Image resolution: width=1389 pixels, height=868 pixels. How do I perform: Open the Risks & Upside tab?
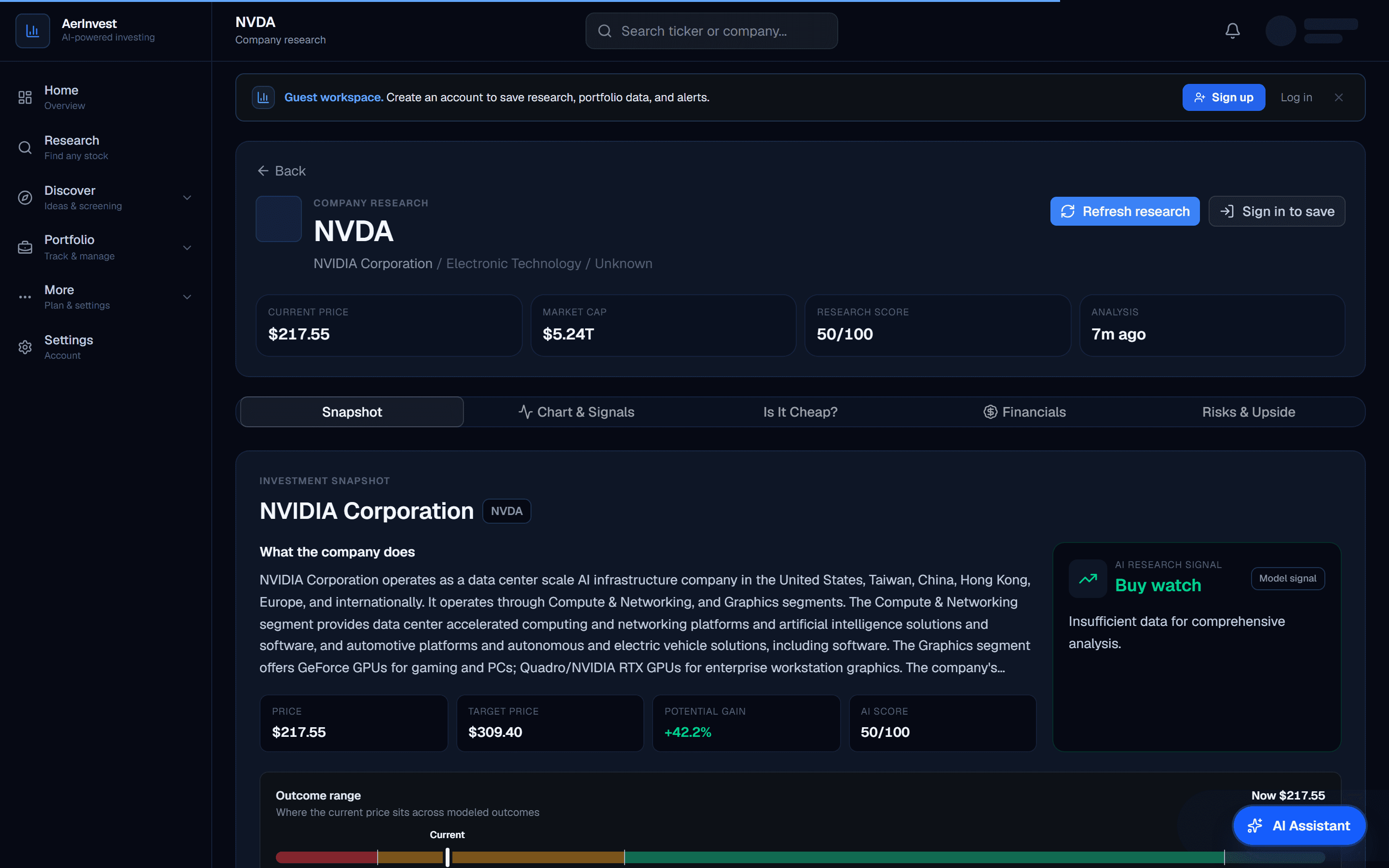click(x=1248, y=412)
